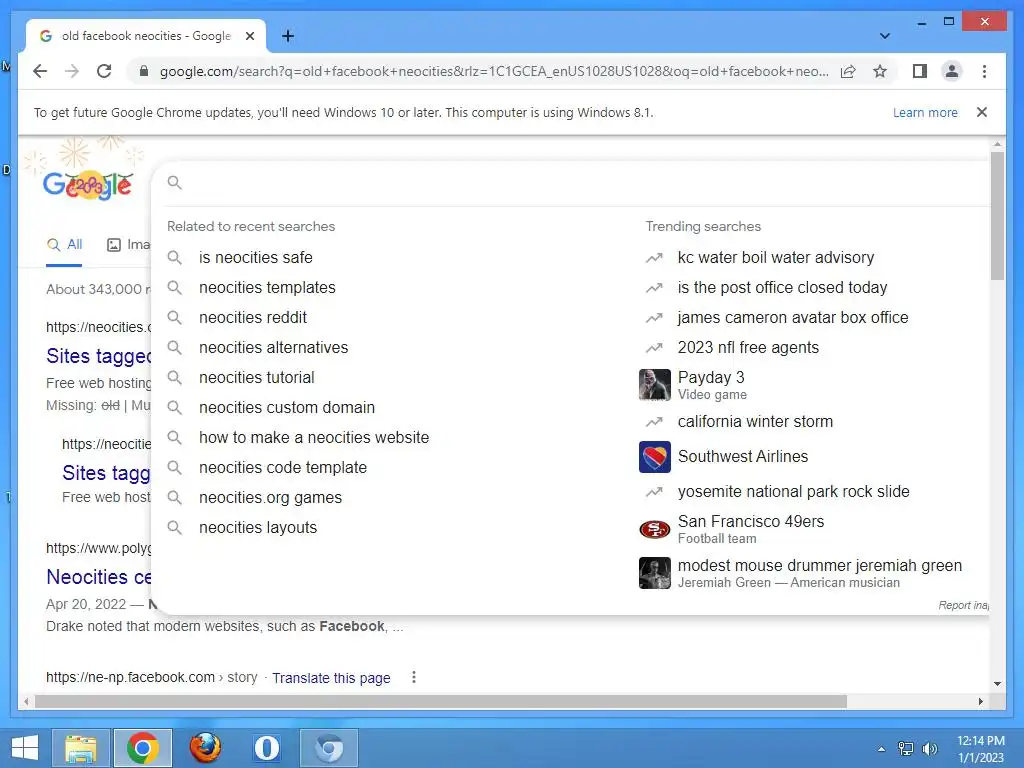Choose 'how to make a neocities website'
This screenshot has width=1024, height=768.
click(314, 438)
